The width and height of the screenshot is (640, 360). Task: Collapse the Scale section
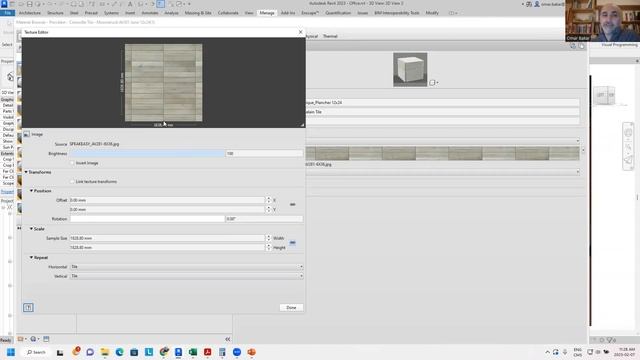coord(31,229)
